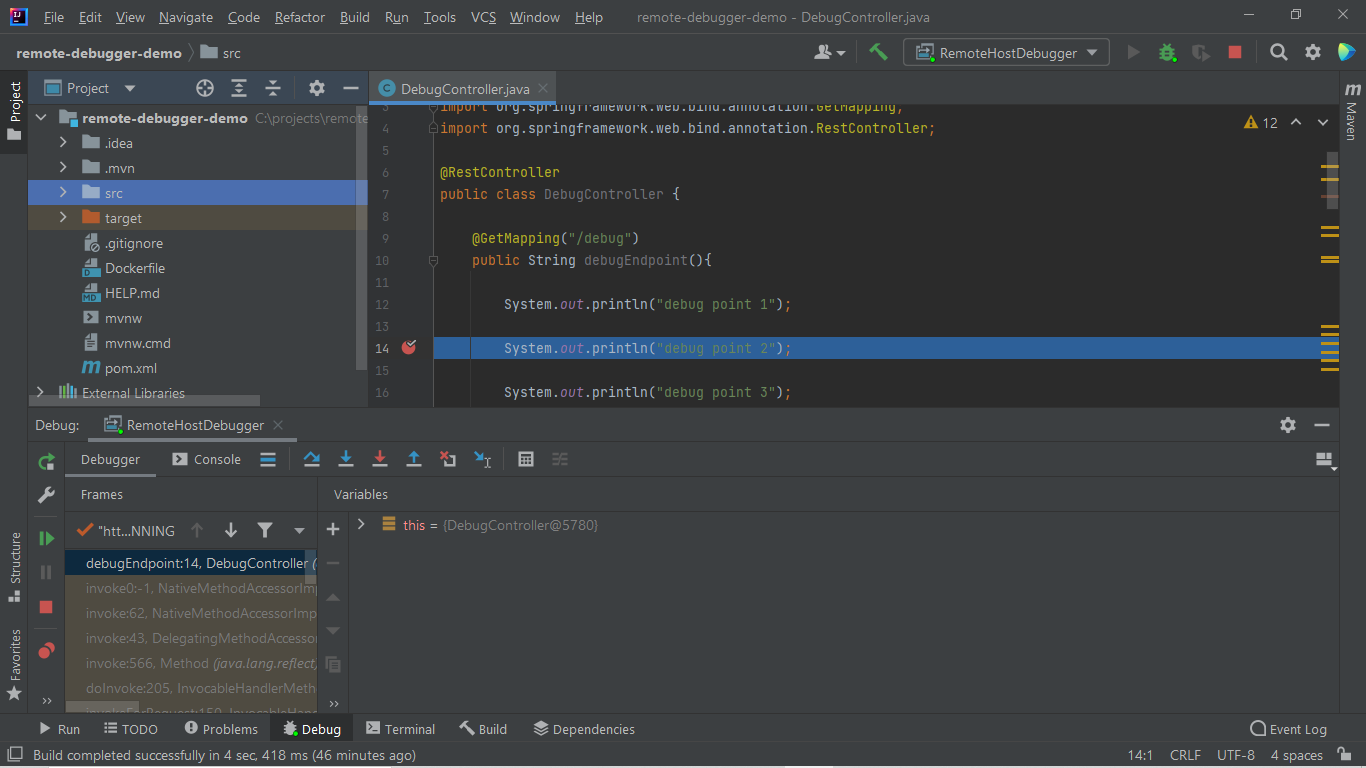
Task: Step into the method call
Action: [345, 459]
